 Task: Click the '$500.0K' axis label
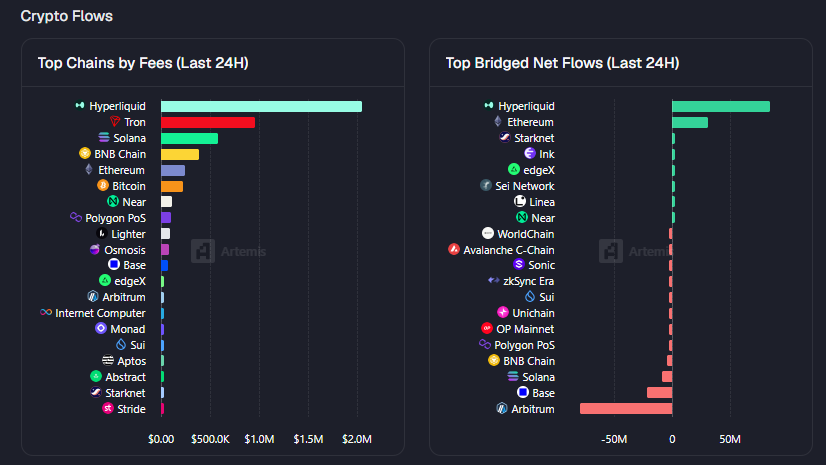(210, 439)
